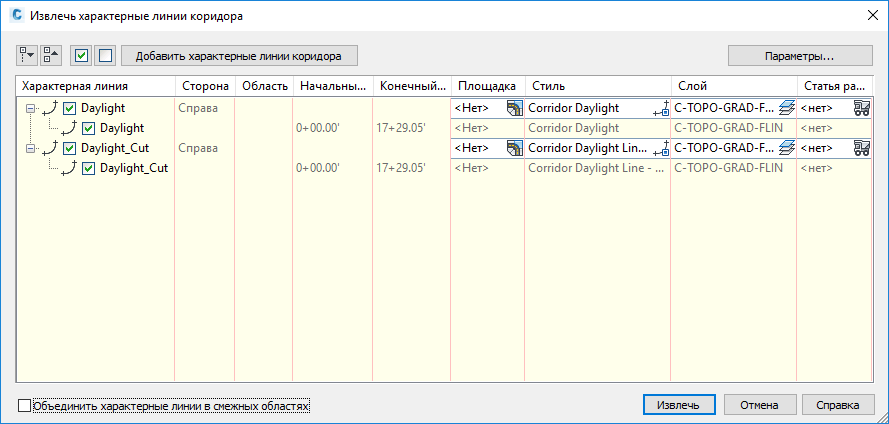
Task: Open style picker icon for Corridor Daylight
Action: [661, 108]
